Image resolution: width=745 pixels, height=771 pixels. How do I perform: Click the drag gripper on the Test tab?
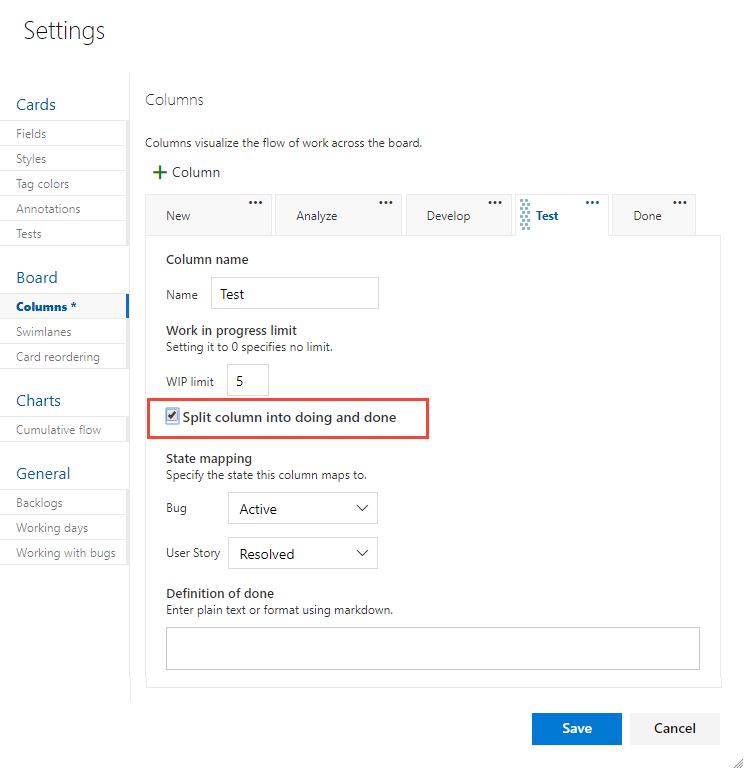pyautogui.click(x=525, y=215)
